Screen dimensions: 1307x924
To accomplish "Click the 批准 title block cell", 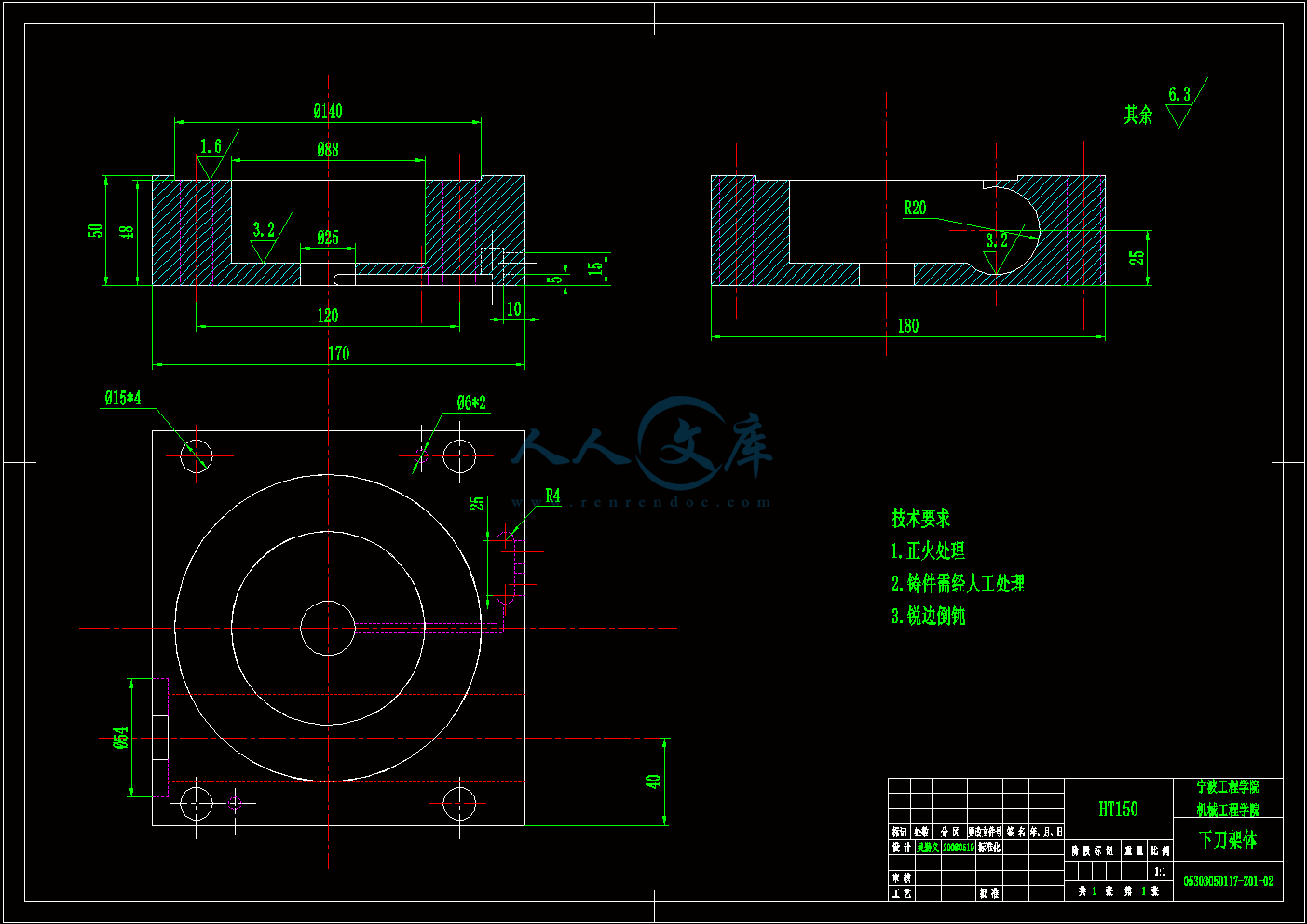I will point(989,893).
